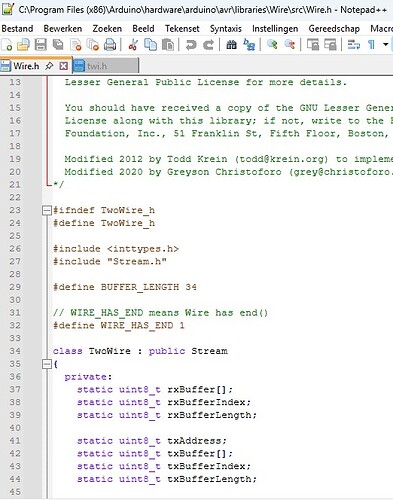Click the Redo arrow icon
Image resolution: width=393 pixels, height=500 pixels.
point(208,44)
